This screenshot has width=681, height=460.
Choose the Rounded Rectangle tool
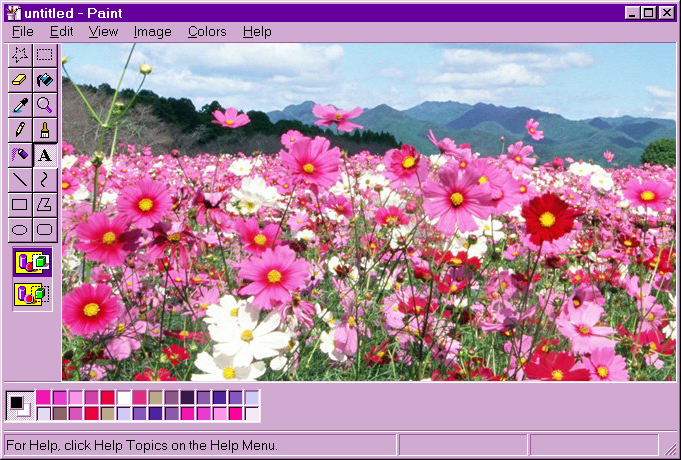pos(45,230)
